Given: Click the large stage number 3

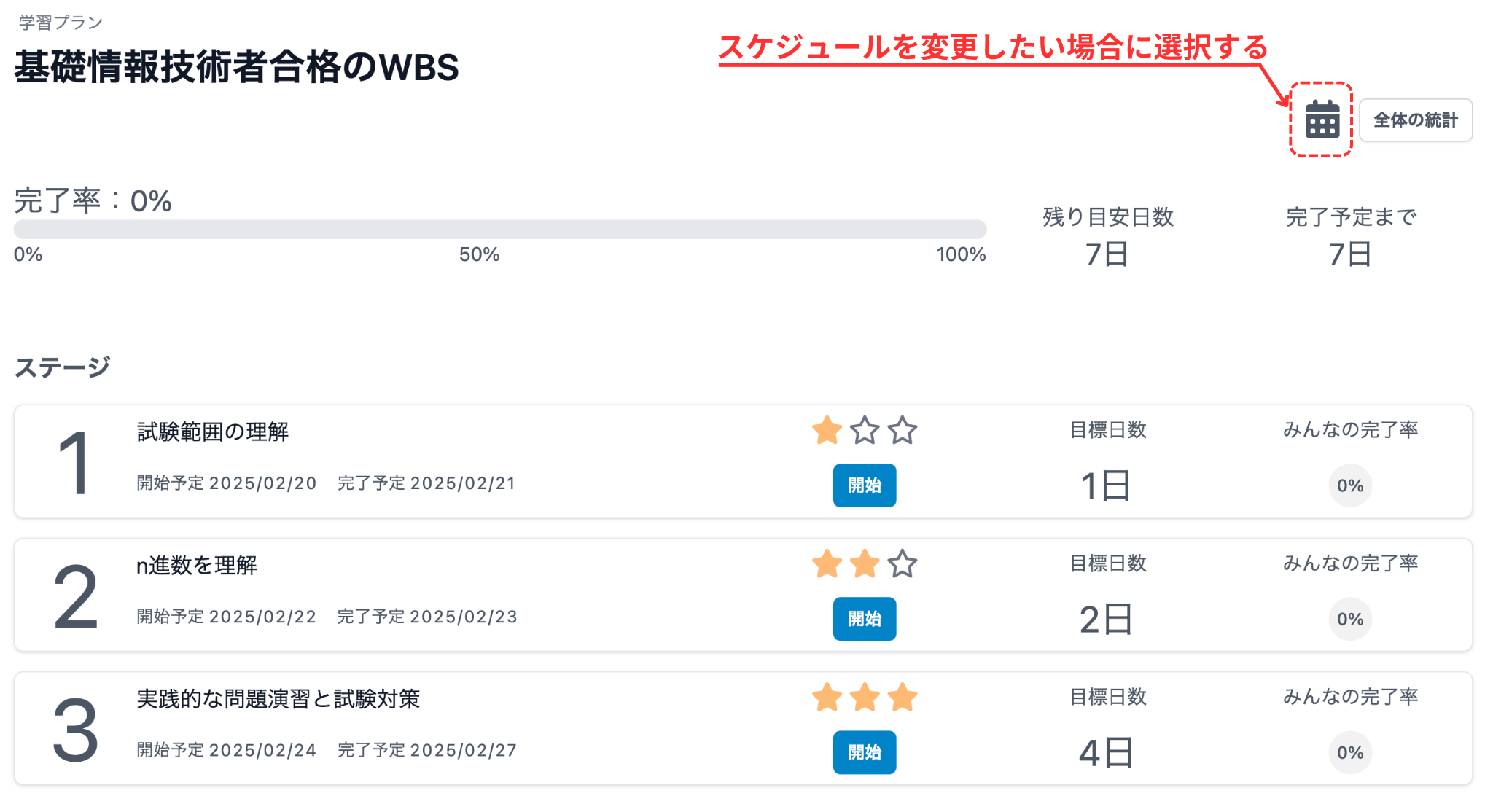Looking at the screenshot, I should point(75,730).
